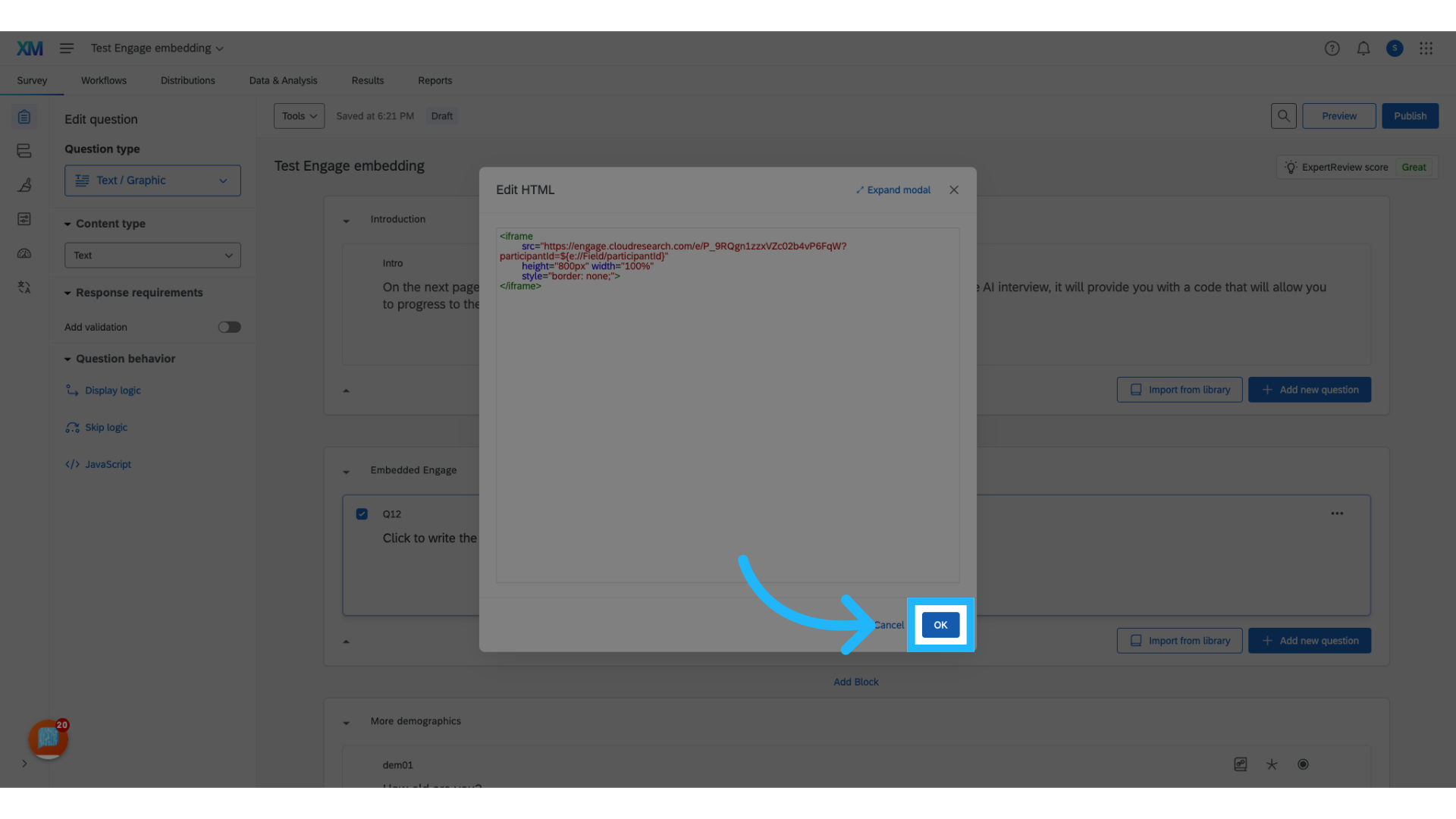Open the notifications bell icon

tap(1363, 48)
